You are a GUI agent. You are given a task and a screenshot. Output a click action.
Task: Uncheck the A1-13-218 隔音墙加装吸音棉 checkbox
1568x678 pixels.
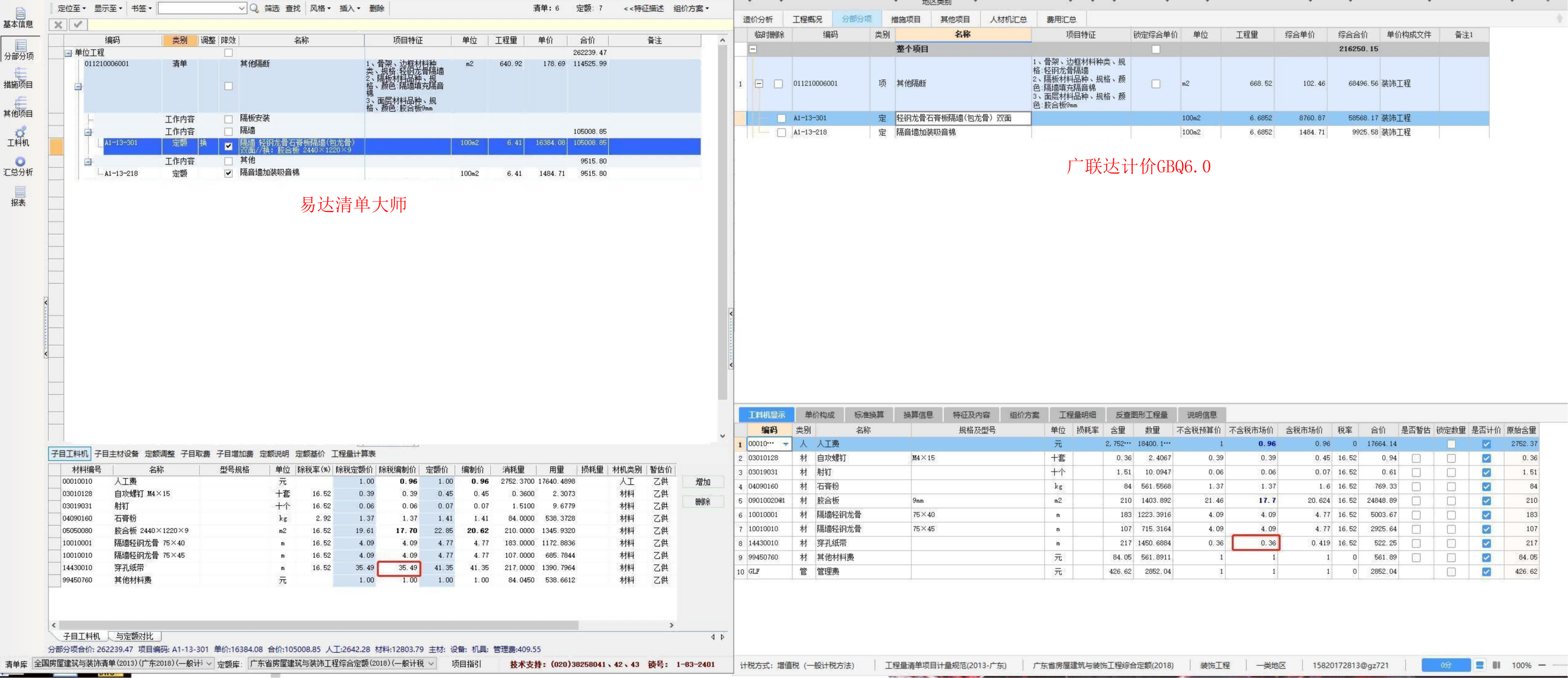pyautogui.click(x=228, y=173)
